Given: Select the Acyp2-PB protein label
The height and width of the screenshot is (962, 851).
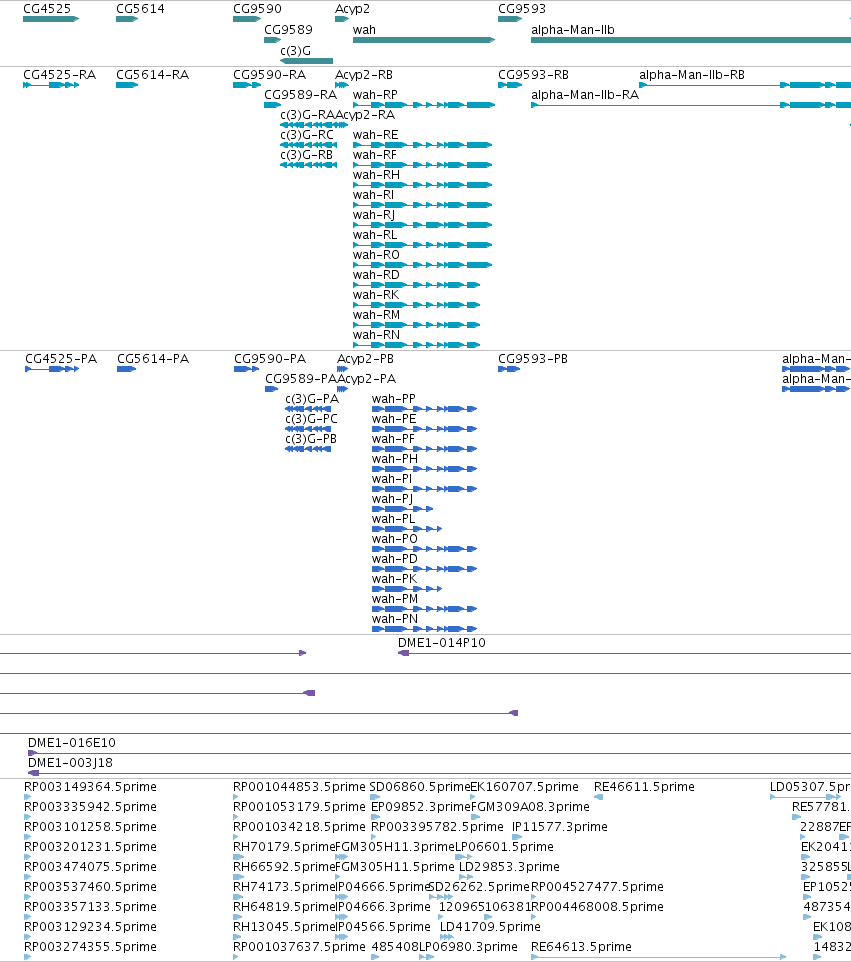Looking at the screenshot, I should (x=366, y=359).
